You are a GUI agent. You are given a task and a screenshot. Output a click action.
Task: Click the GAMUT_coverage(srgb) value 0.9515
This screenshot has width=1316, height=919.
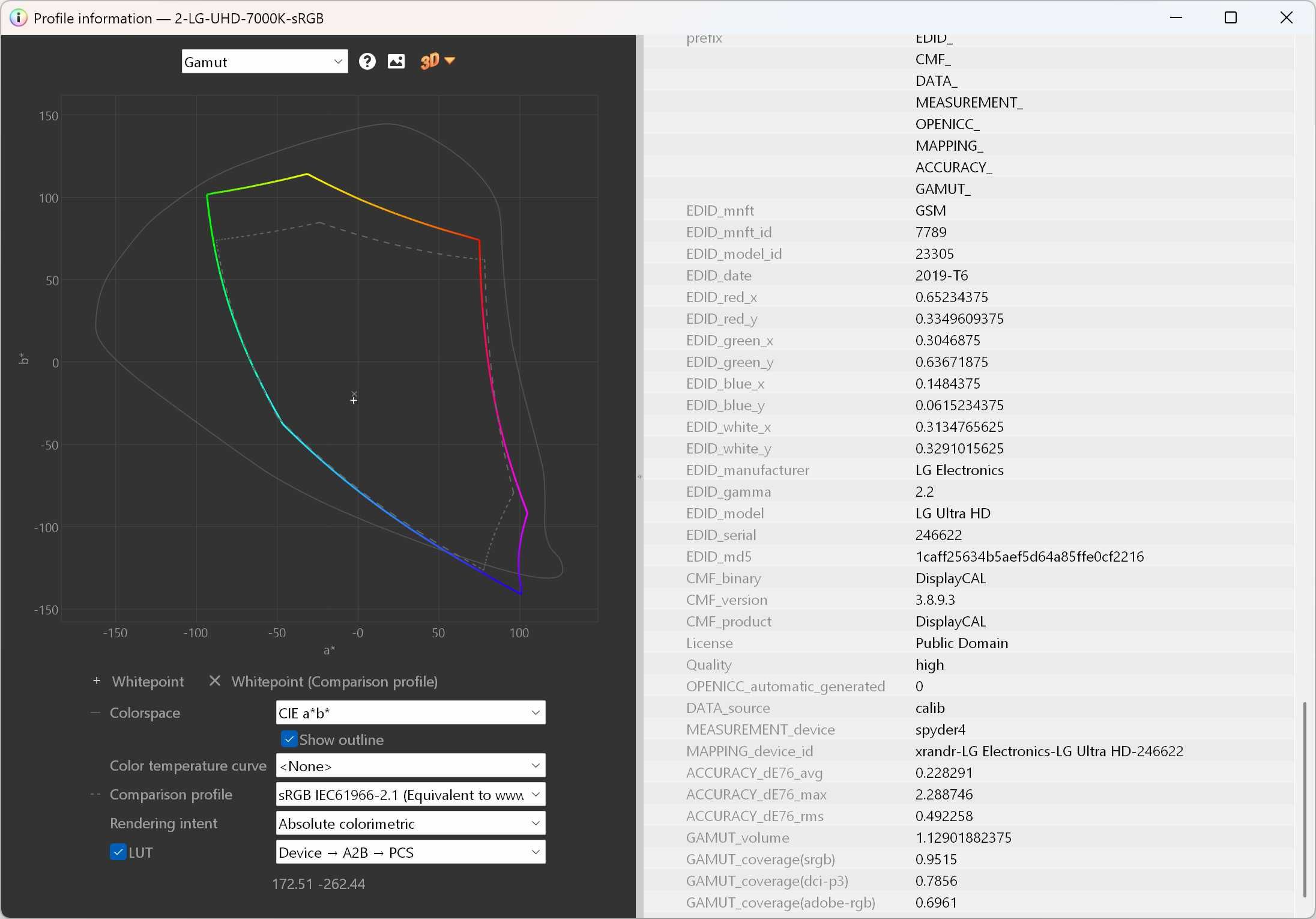click(x=936, y=859)
